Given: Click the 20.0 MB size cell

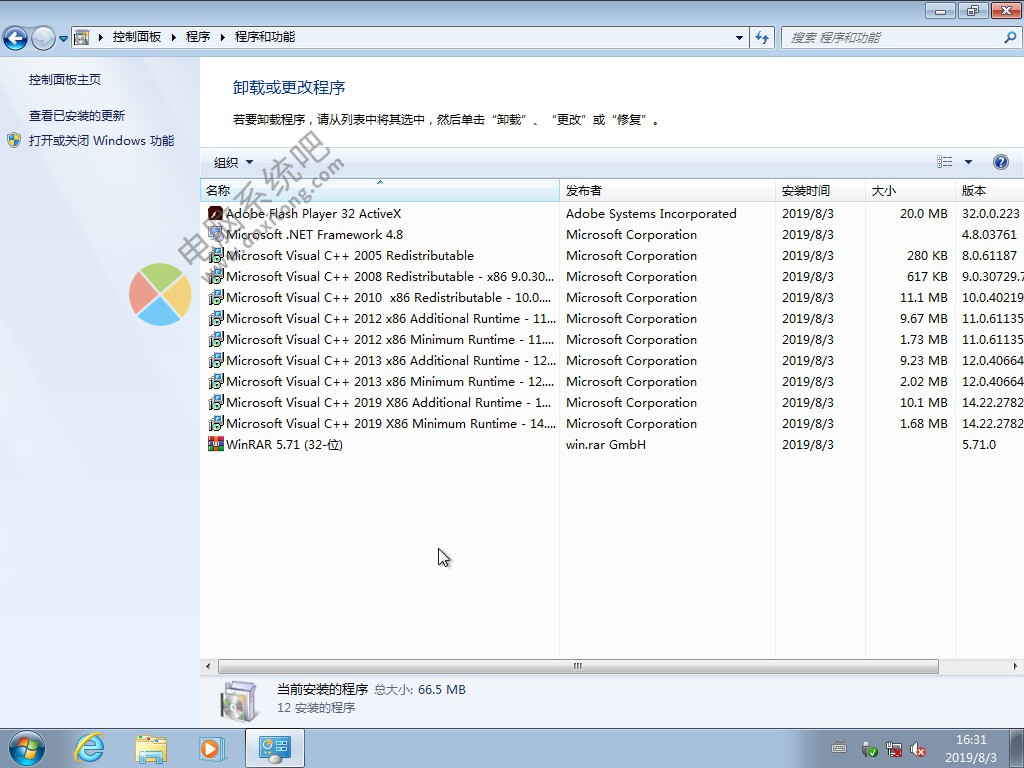Looking at the screenshot, I should tap(923, 214).
